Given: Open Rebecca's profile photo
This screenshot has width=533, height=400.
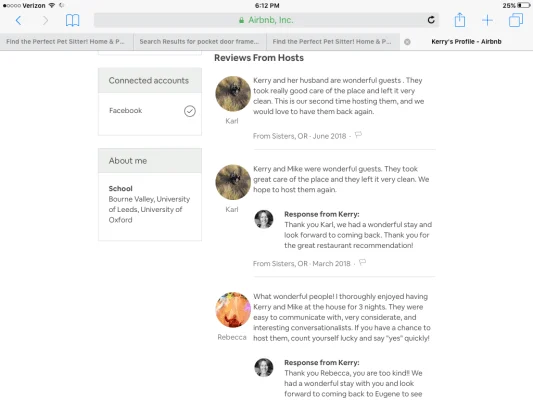Looking at the screenshot, I should (233, 310).
